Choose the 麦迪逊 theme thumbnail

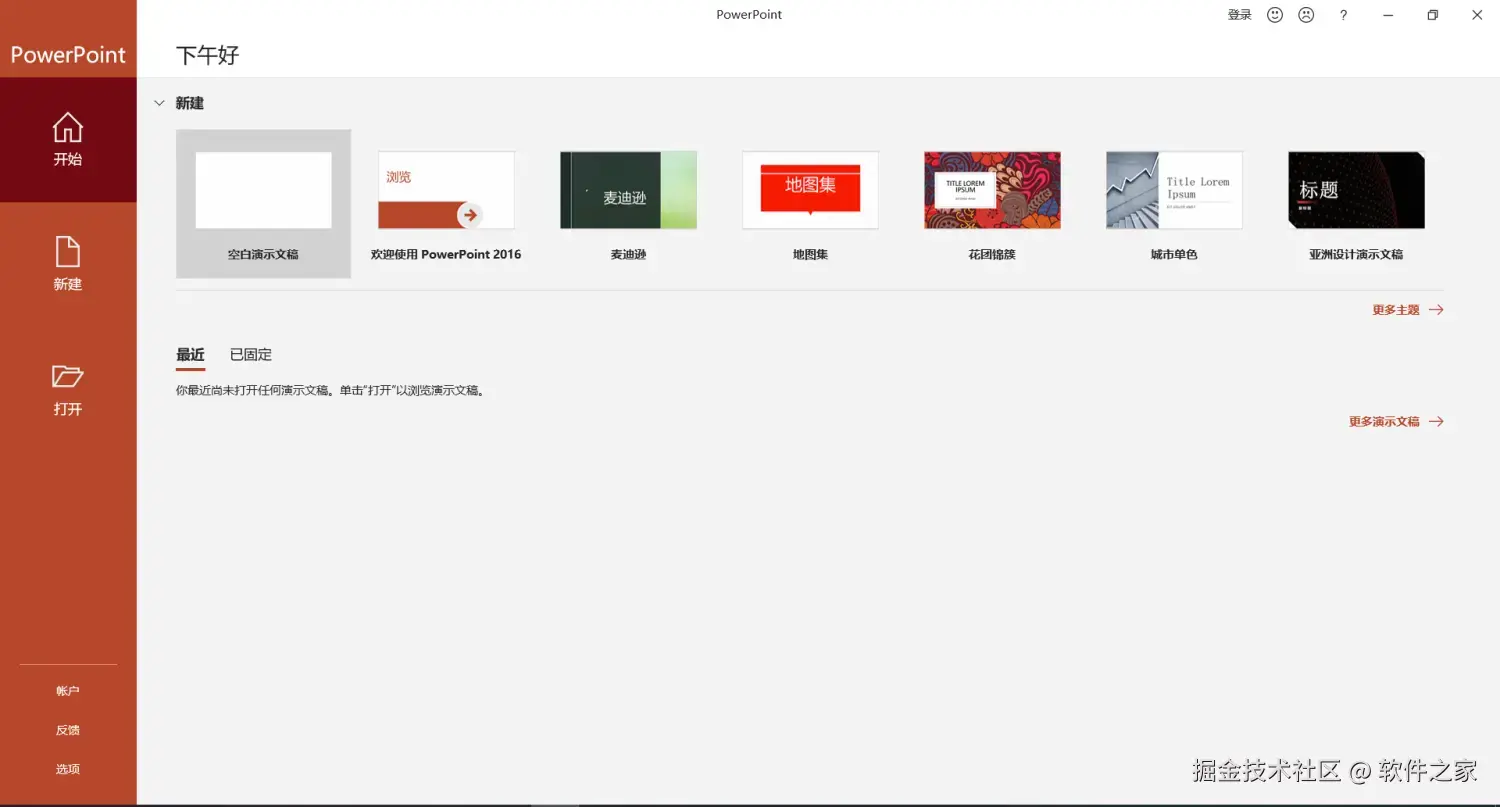pos(628,190)
